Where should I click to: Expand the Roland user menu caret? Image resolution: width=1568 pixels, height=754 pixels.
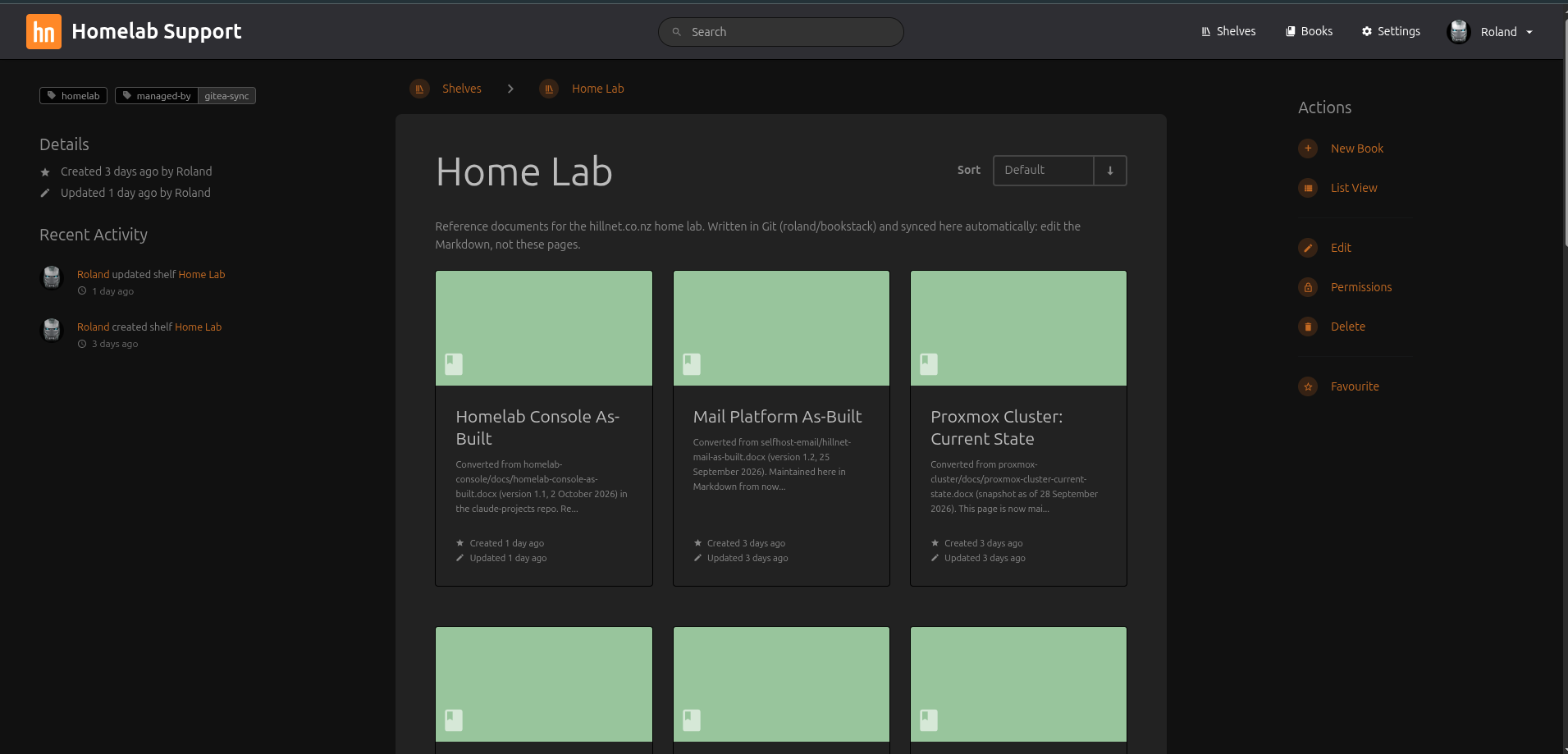1529,32
